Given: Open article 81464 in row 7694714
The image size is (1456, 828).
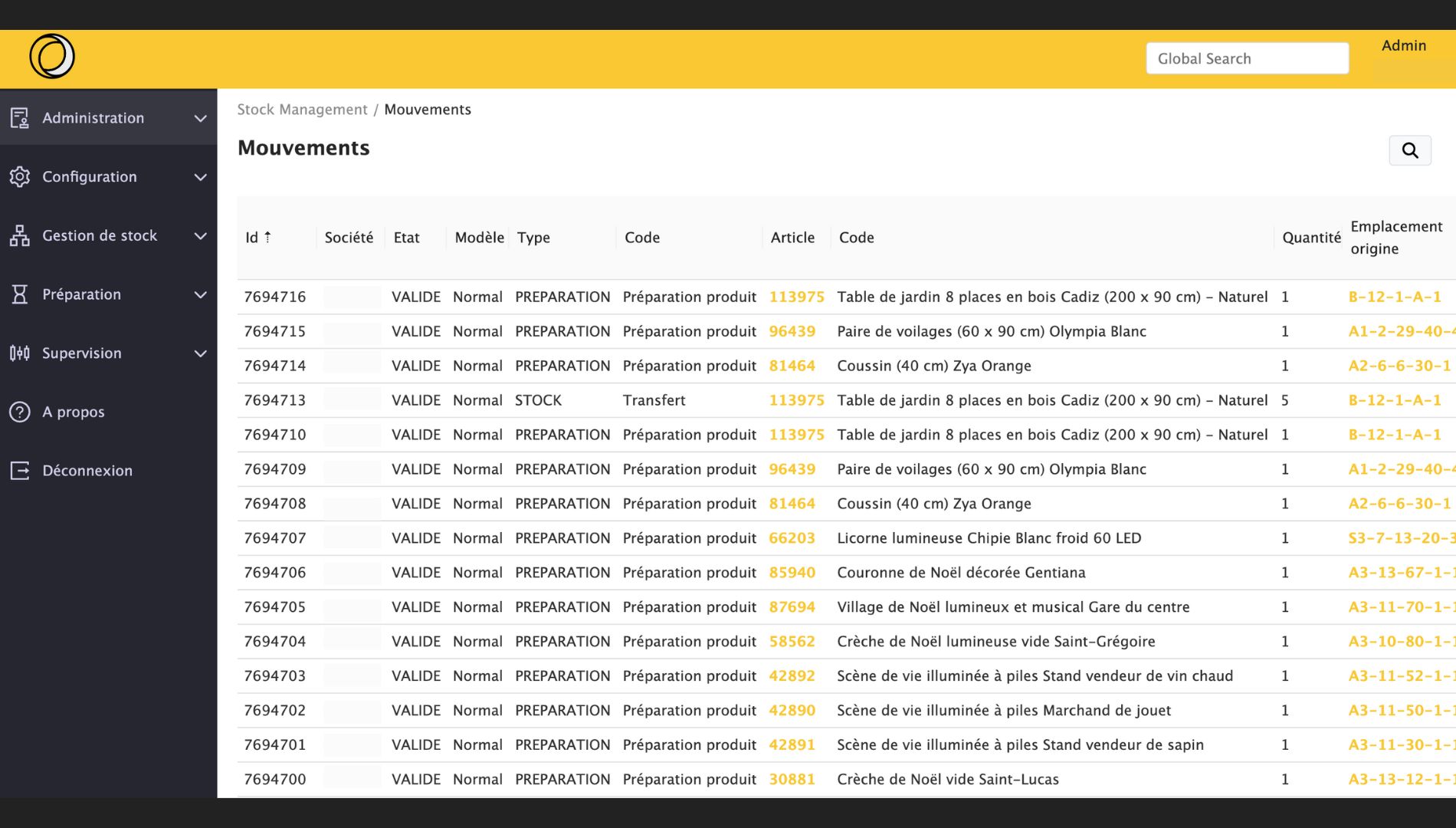Looking at the screenshot, I should click(792, 366).
